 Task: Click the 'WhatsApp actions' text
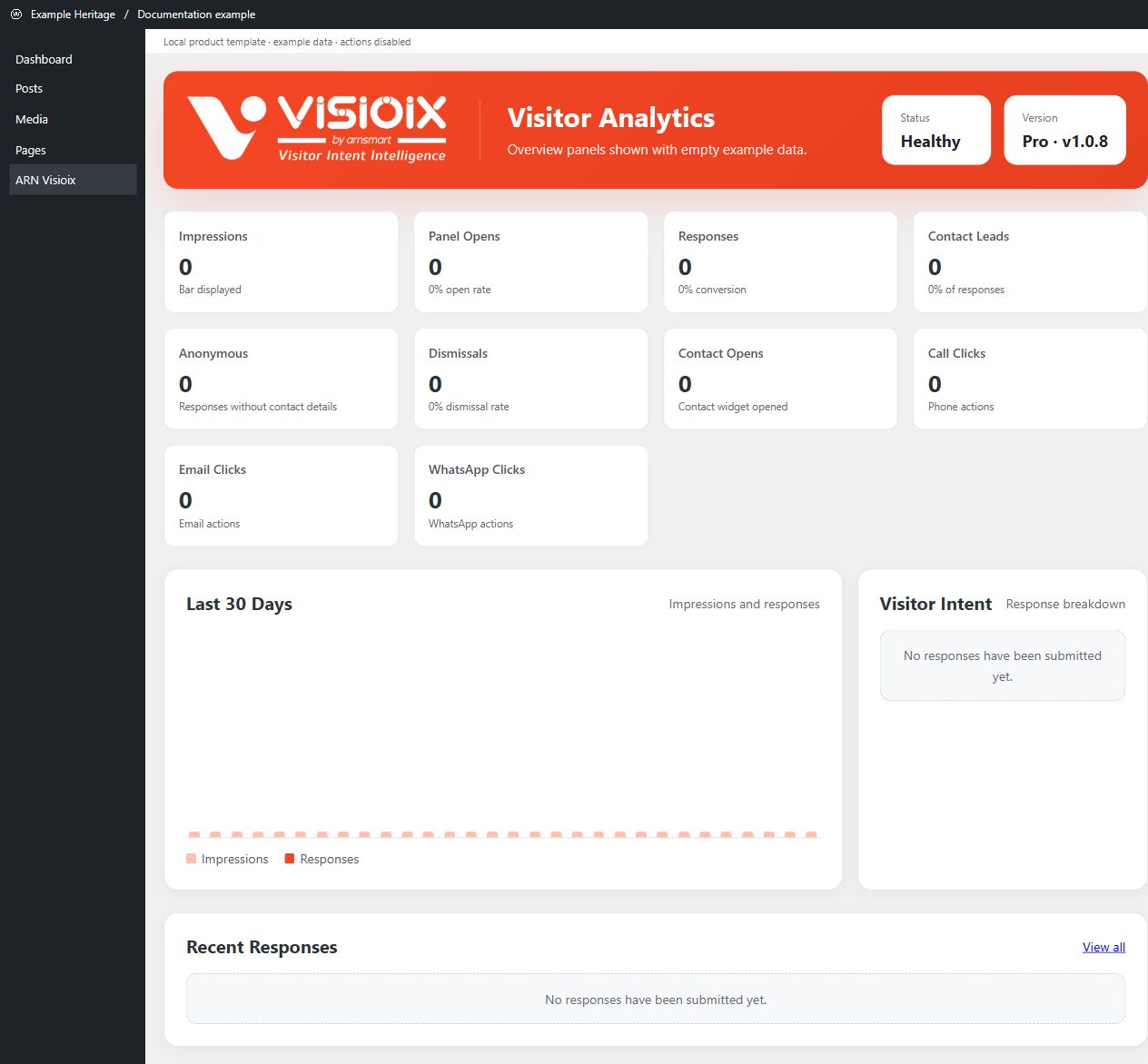(470, 524)
